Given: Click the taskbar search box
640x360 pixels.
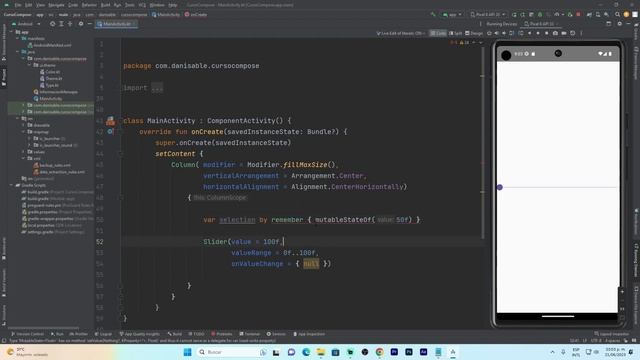Looking at the screenshot, I should [x=232, y=352].
